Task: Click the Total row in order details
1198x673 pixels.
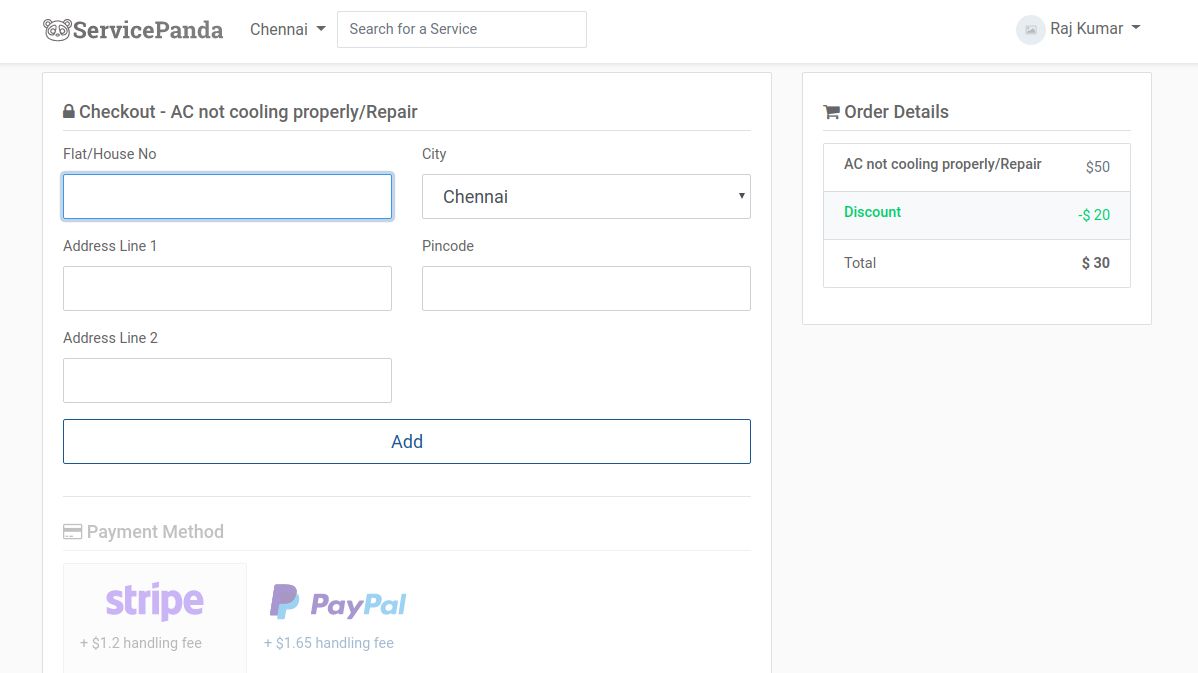Action: 976,263
